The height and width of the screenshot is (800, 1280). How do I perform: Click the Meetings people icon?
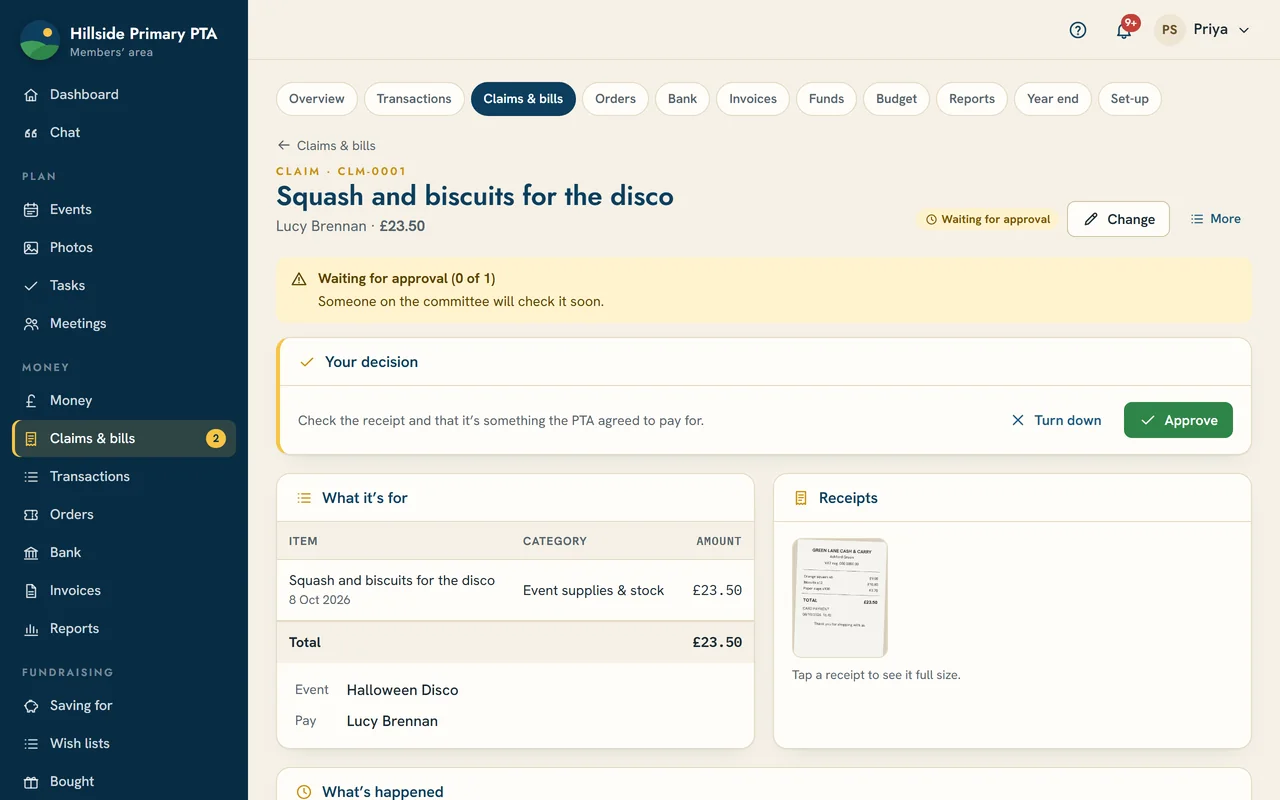(x=31, y=324)
